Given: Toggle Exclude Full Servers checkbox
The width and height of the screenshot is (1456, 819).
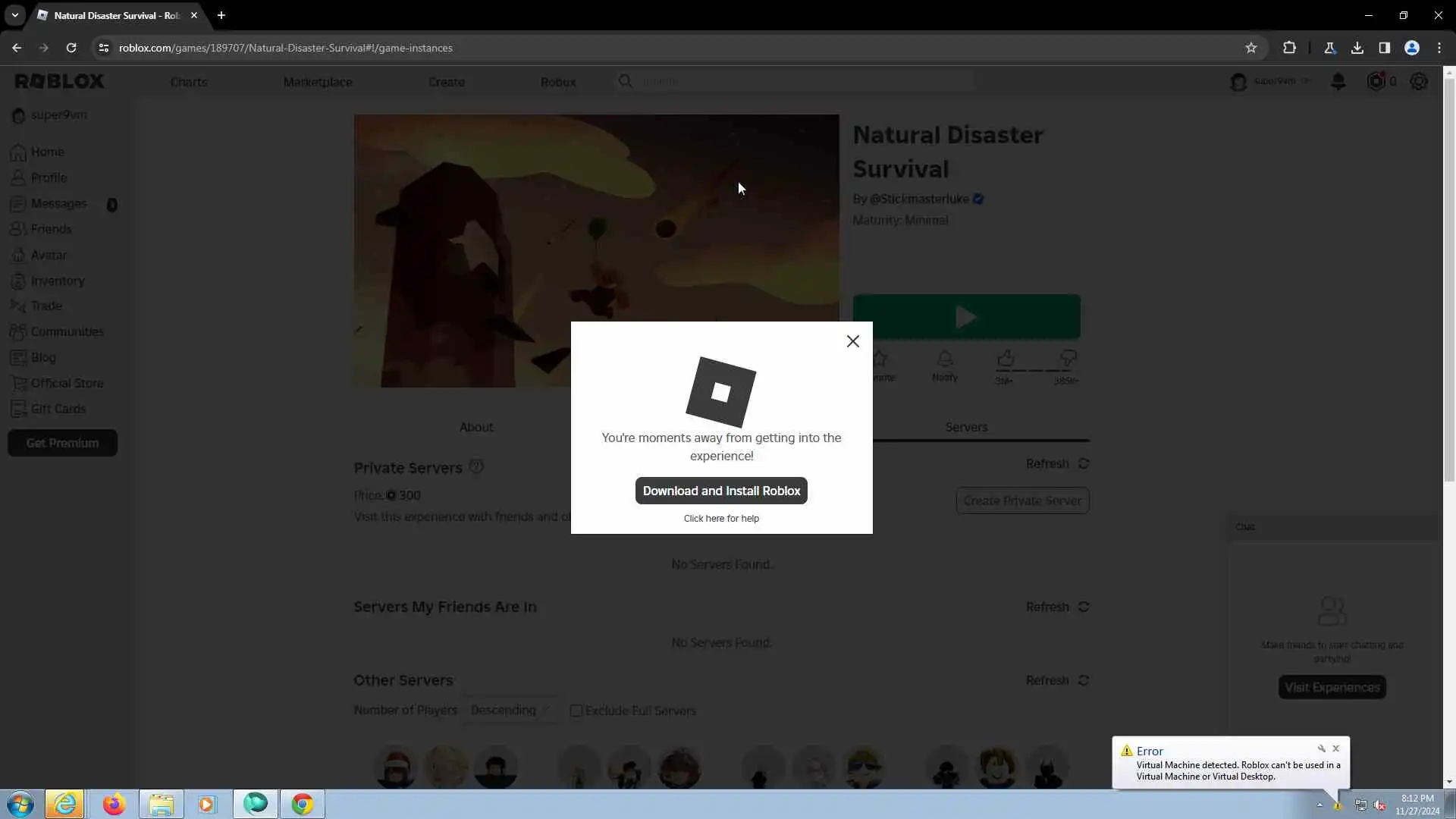Looking at the screenshot, I should coord(576,711).
